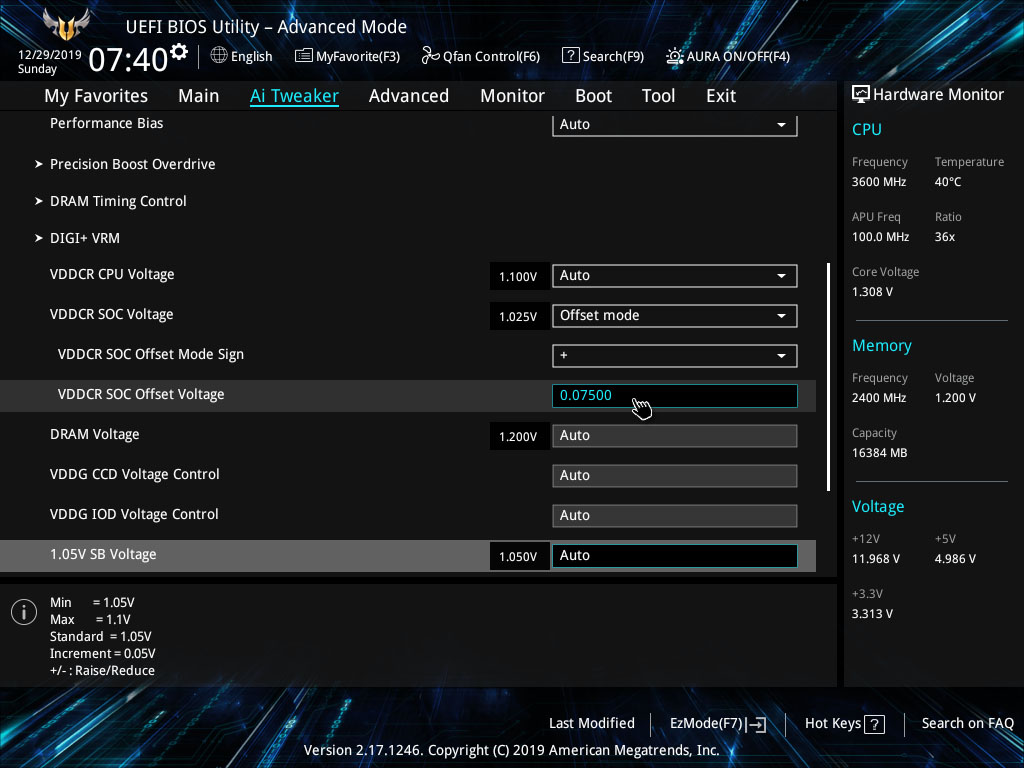Open the Exit tab
Image resolution: width=1024 pixels, height=768 pixels.
click(721, 96)
